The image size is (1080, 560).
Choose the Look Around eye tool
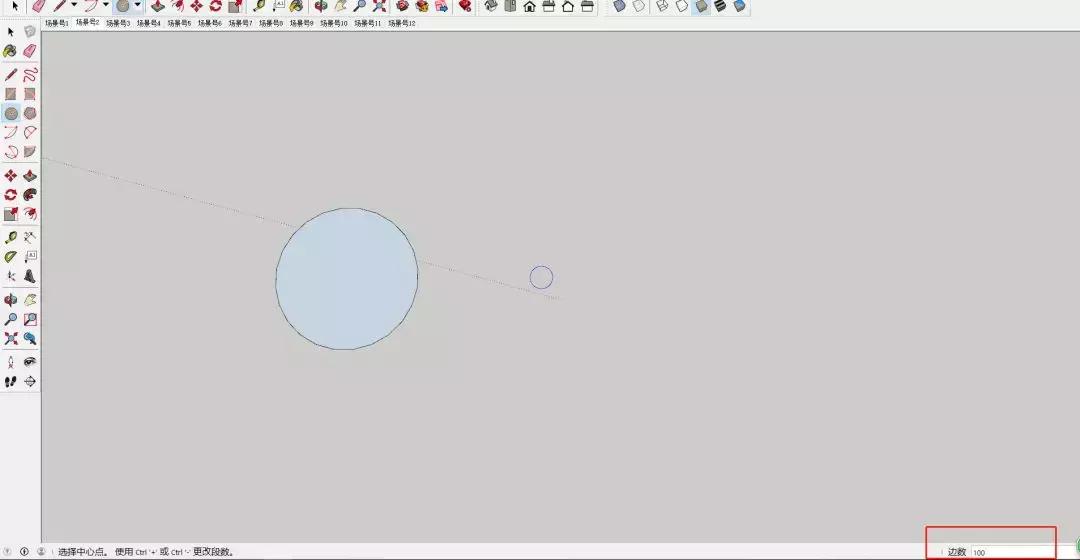pyautogui.click(x=30, y=362)
